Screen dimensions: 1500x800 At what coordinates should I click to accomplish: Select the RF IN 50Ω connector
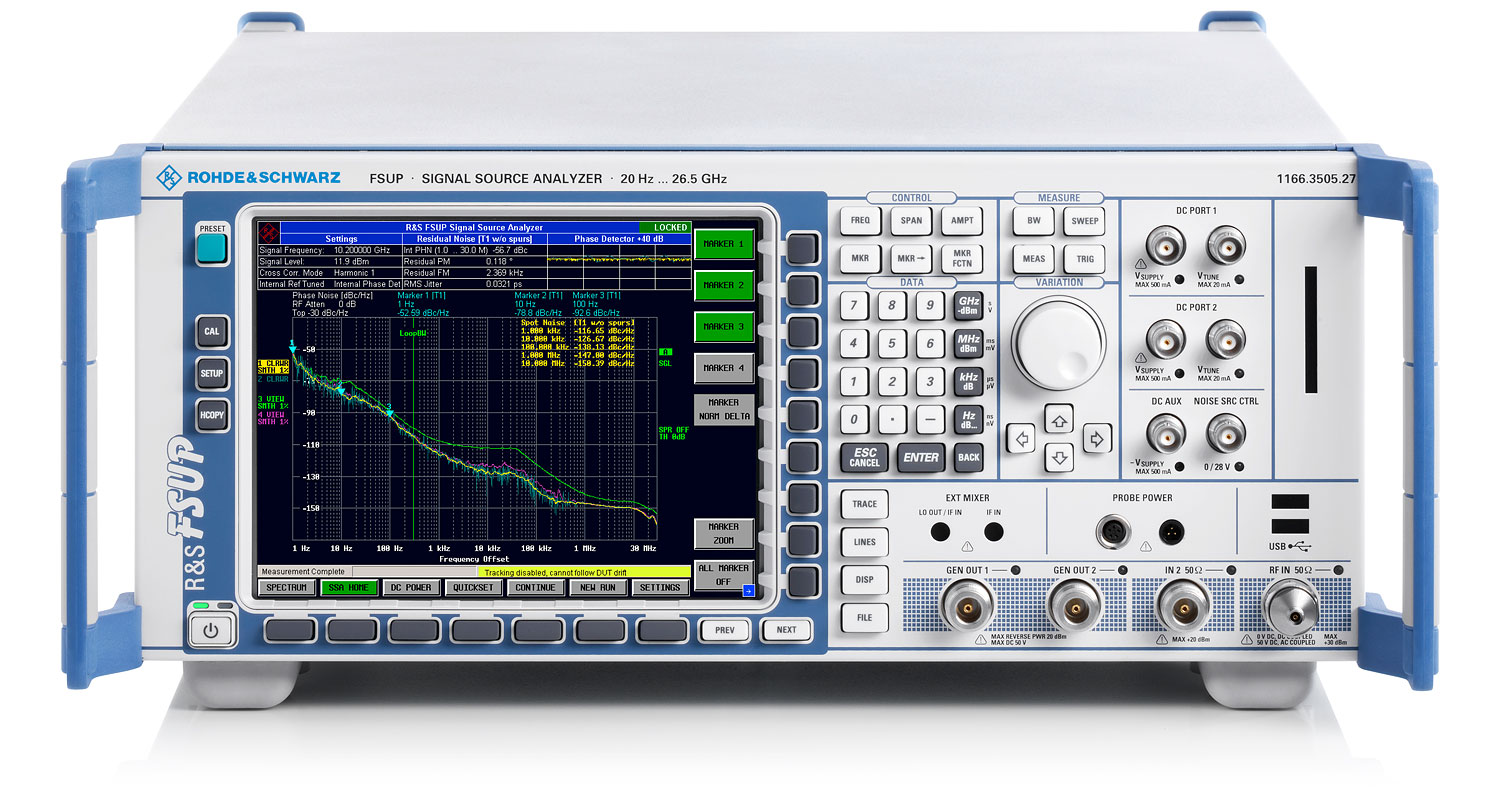(1291, 607)
